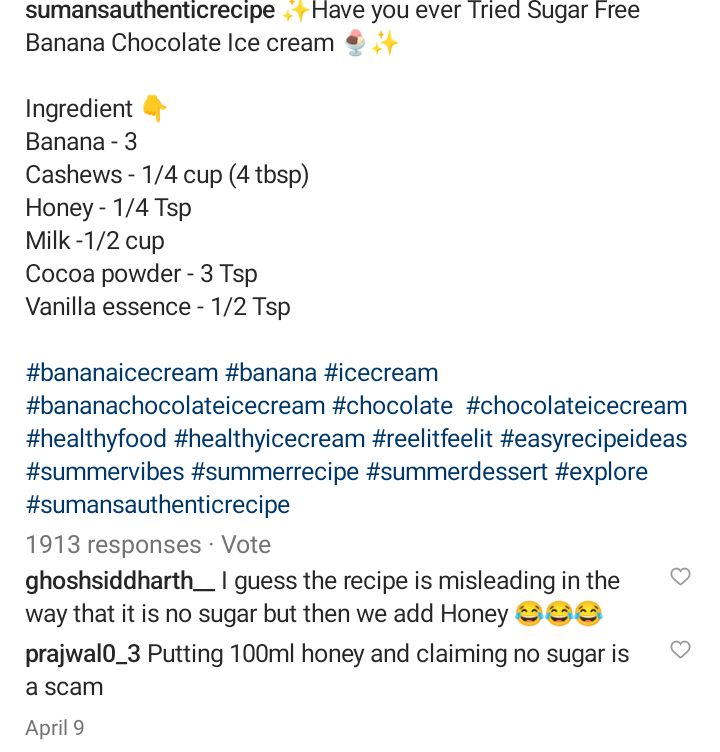
Task: Open the #bananaicecream hashtag
Action: click(x=122, y=373)
